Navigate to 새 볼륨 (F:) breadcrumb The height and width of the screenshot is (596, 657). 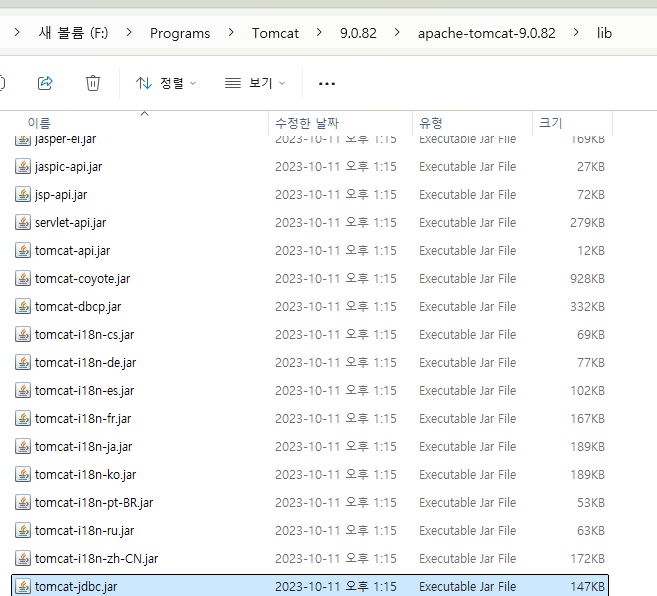tap(73, 33)
